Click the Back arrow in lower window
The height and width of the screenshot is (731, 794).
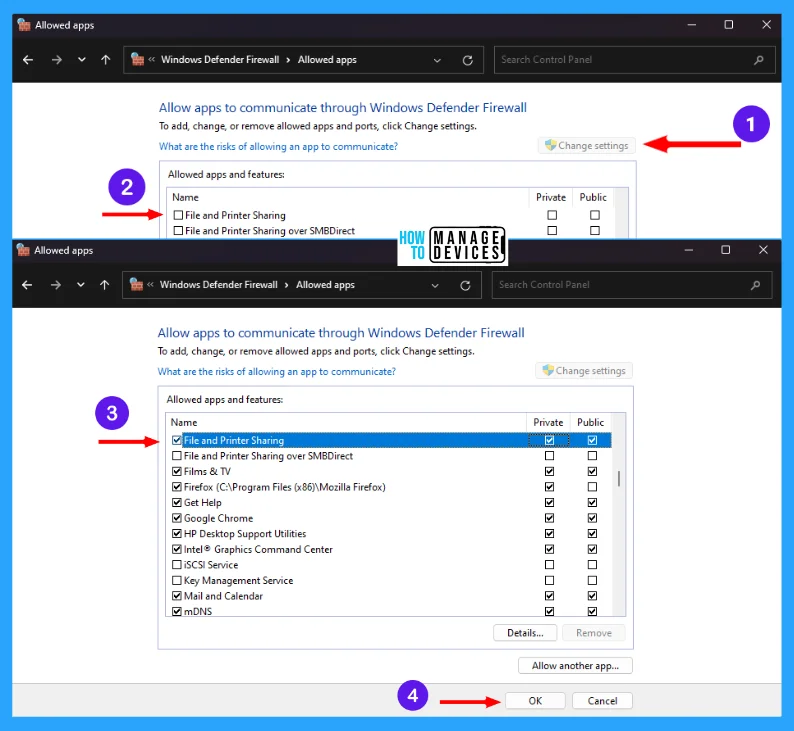(28, 285)
